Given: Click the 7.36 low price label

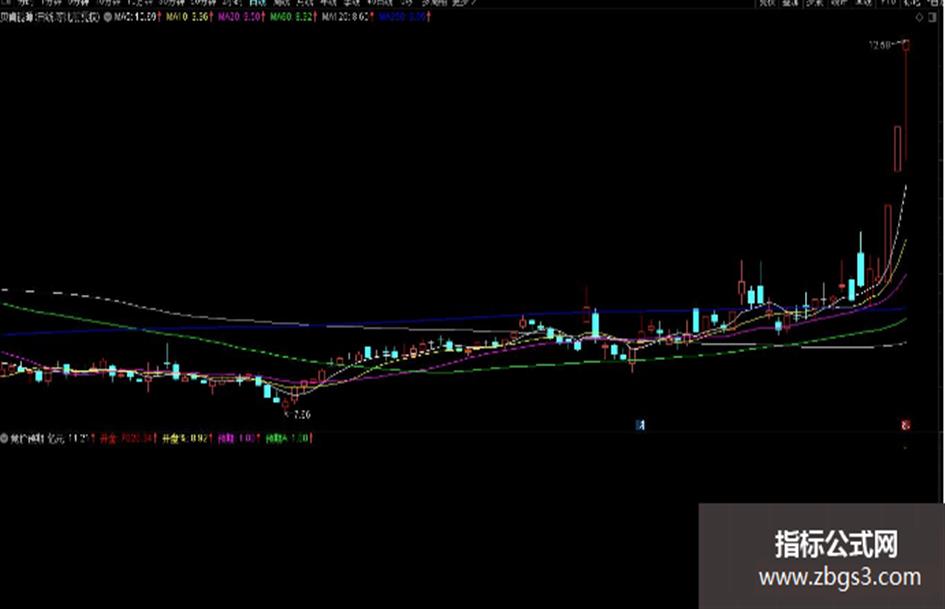Looking at the screenshot, I should (x=300, y=414).
